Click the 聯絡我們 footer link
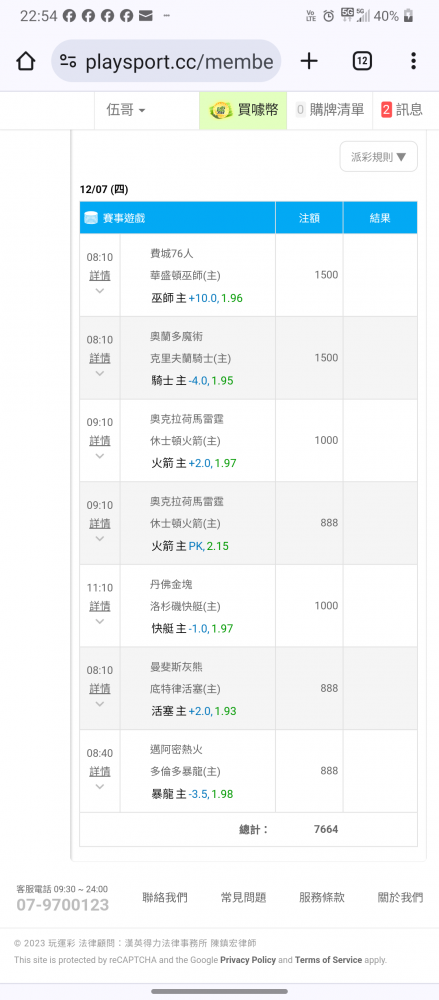The image size is (439, 1000). [165, 897]
